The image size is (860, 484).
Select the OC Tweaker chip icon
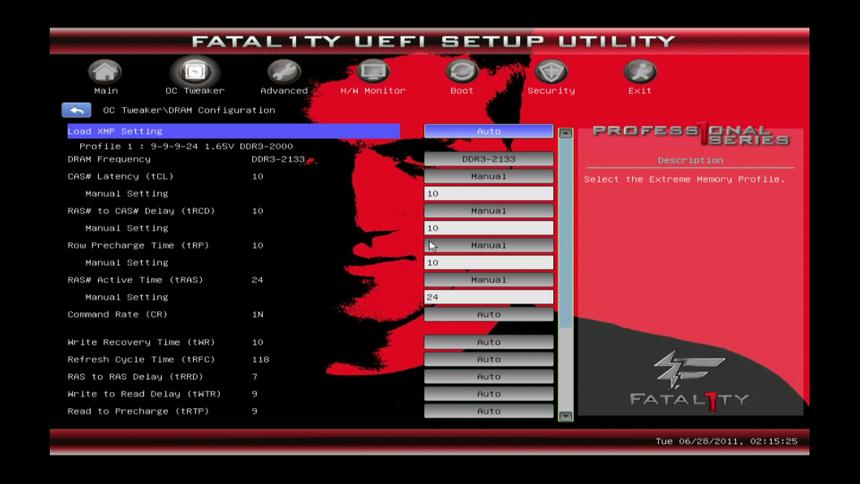pyautogui.click(x=195, y=71)
